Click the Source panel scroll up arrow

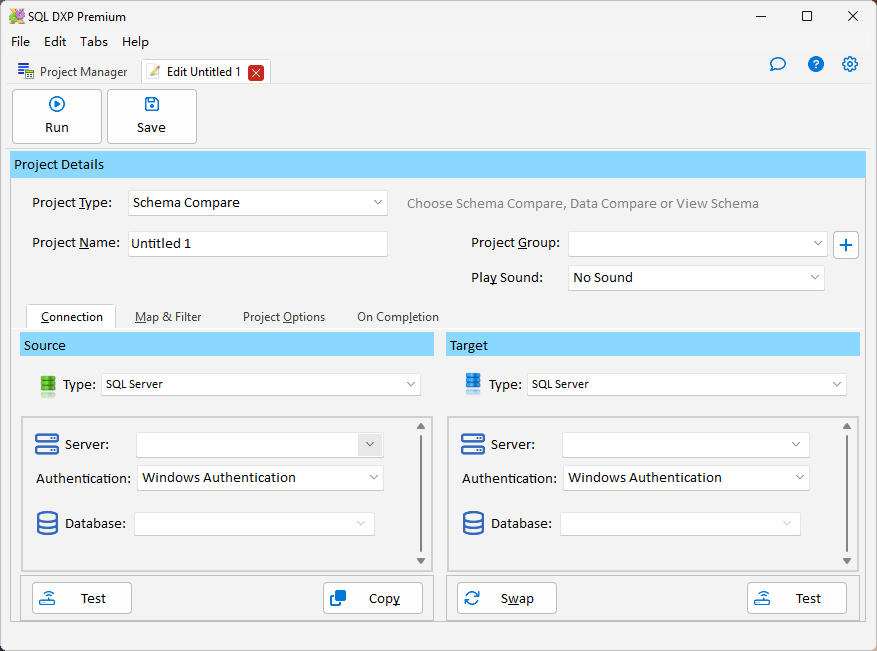click(x=421, y=426)
